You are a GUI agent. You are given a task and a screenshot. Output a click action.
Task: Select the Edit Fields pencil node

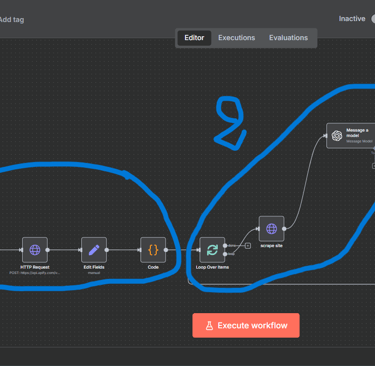point(94,250)
